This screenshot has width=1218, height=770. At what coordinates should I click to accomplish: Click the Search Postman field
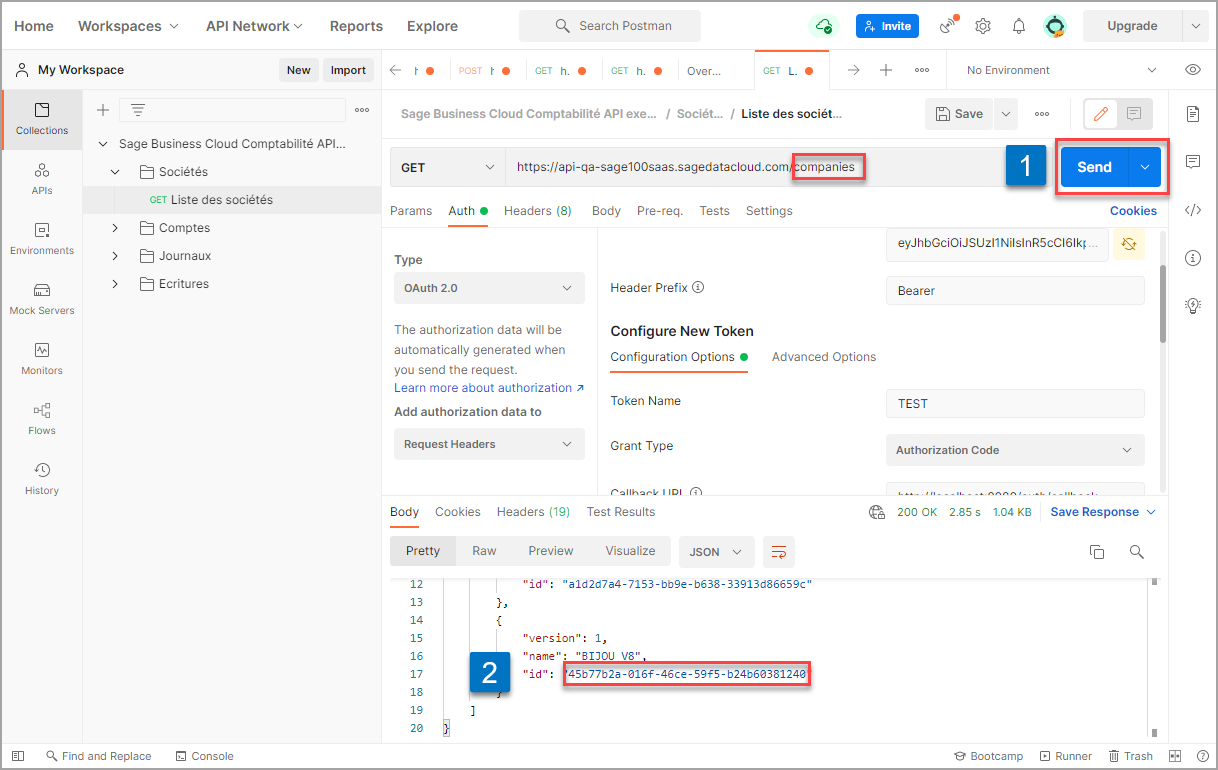[609, 26]
